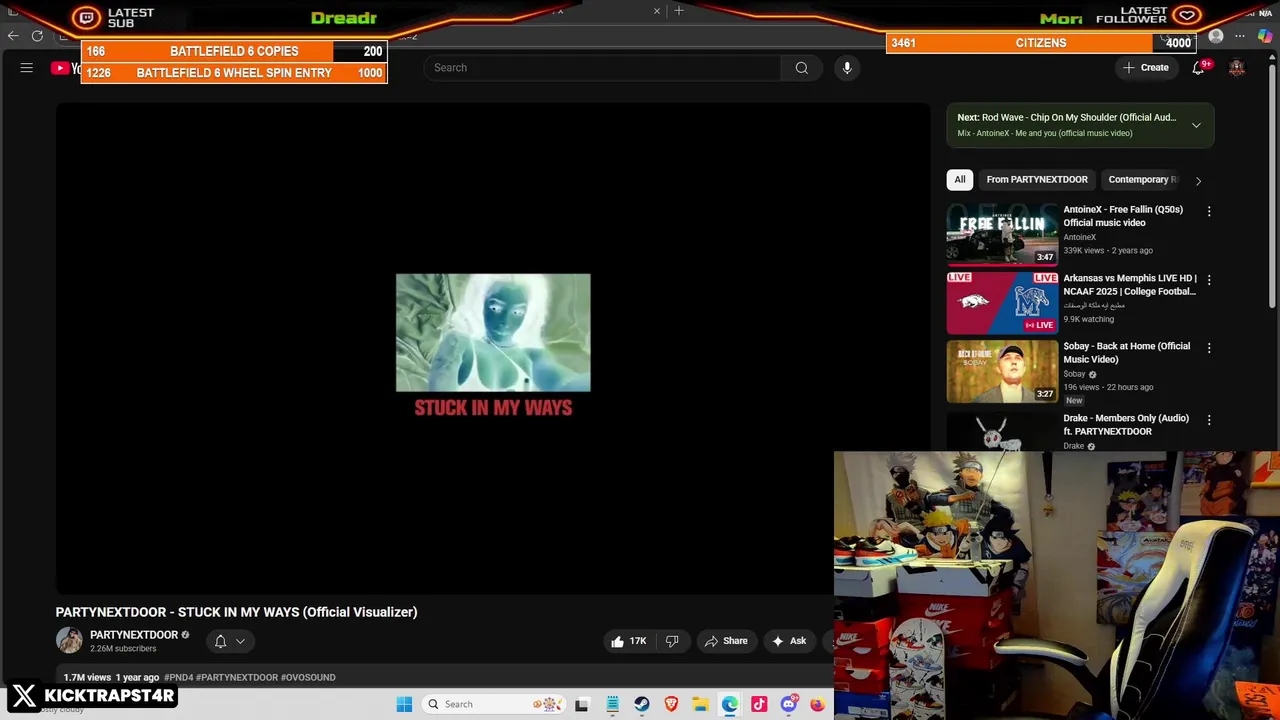Open the Copilot sidebar icon

(1265, 37)
